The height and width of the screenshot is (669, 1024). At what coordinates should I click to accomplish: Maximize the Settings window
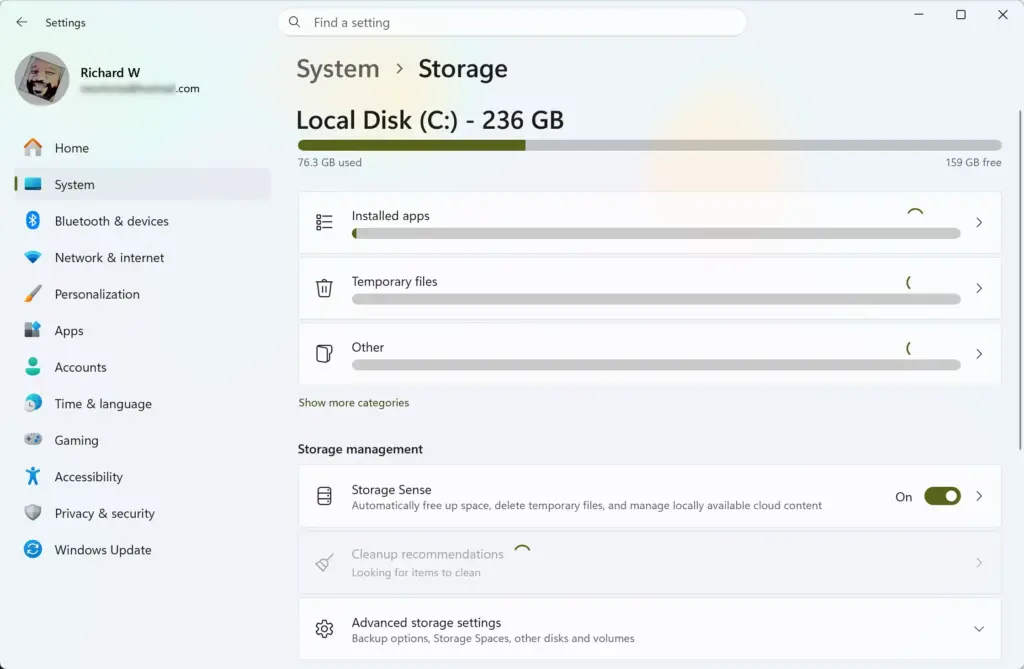click(x=961, y=14)
